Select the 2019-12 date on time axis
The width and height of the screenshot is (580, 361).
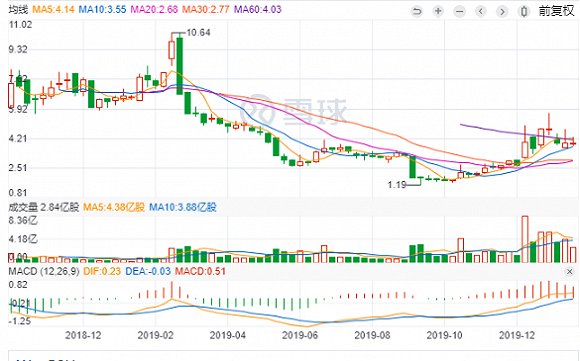coord(517,335)
